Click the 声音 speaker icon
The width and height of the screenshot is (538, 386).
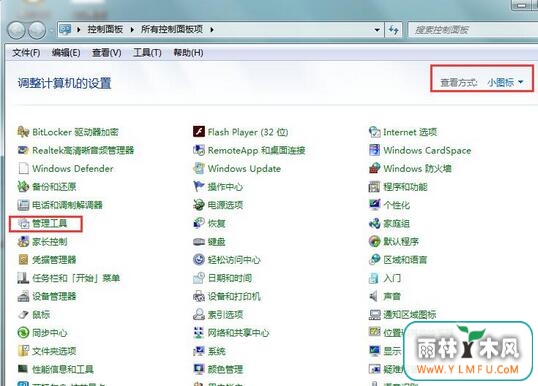[374, 296]
